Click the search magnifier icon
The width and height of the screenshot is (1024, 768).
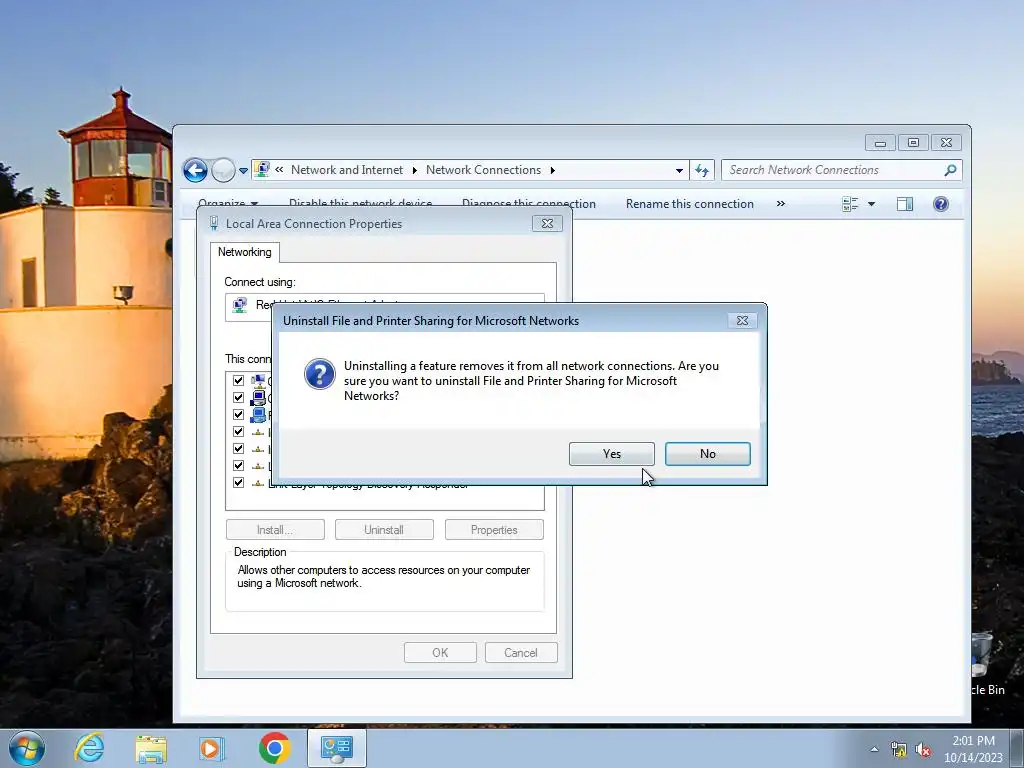tap(951, 170)
